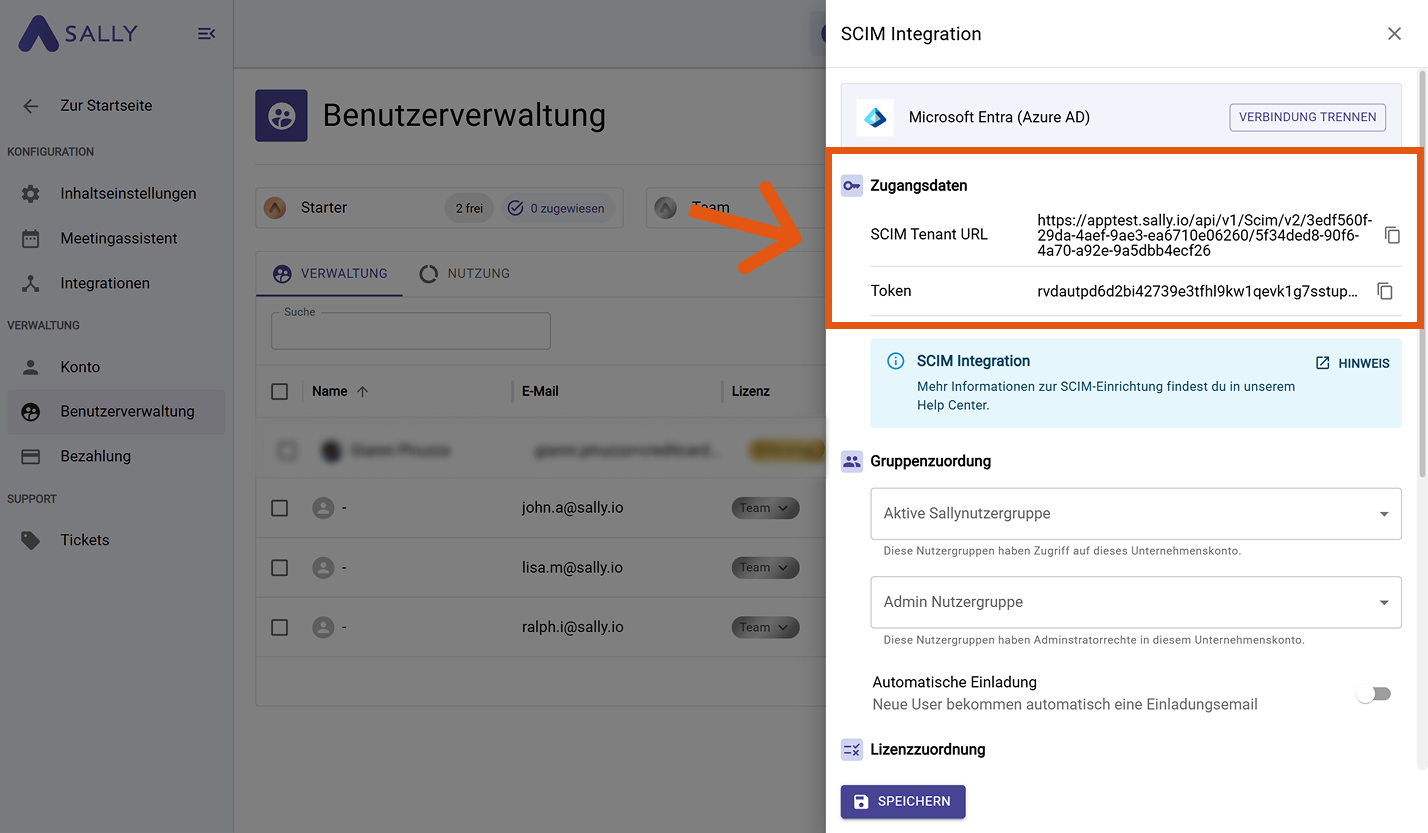Click the Microsoft Entra logo icon
1428x833 pixels.
(x=875, y=117)
